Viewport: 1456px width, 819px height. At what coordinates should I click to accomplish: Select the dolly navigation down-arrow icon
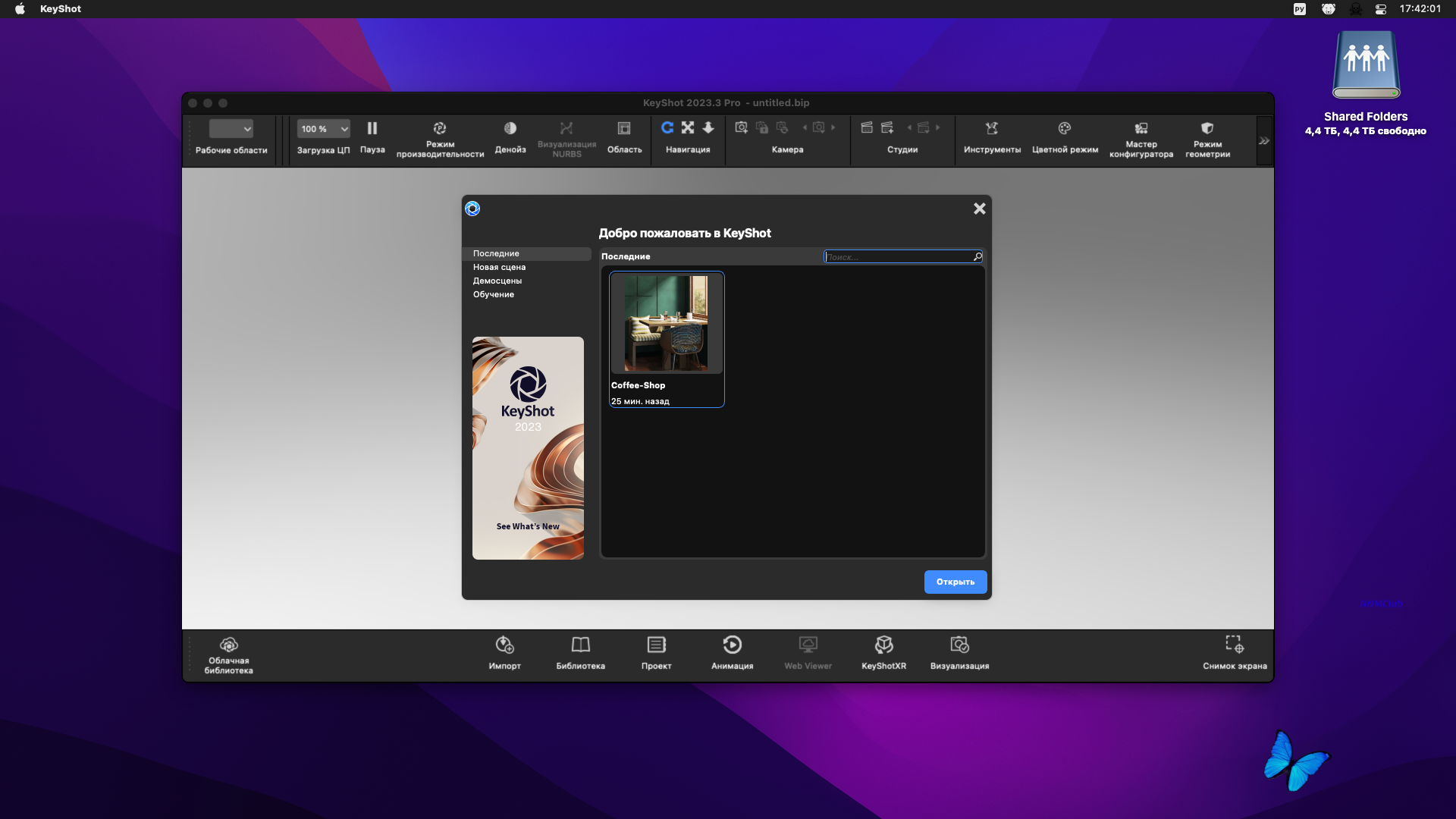(x=708, y=127)
